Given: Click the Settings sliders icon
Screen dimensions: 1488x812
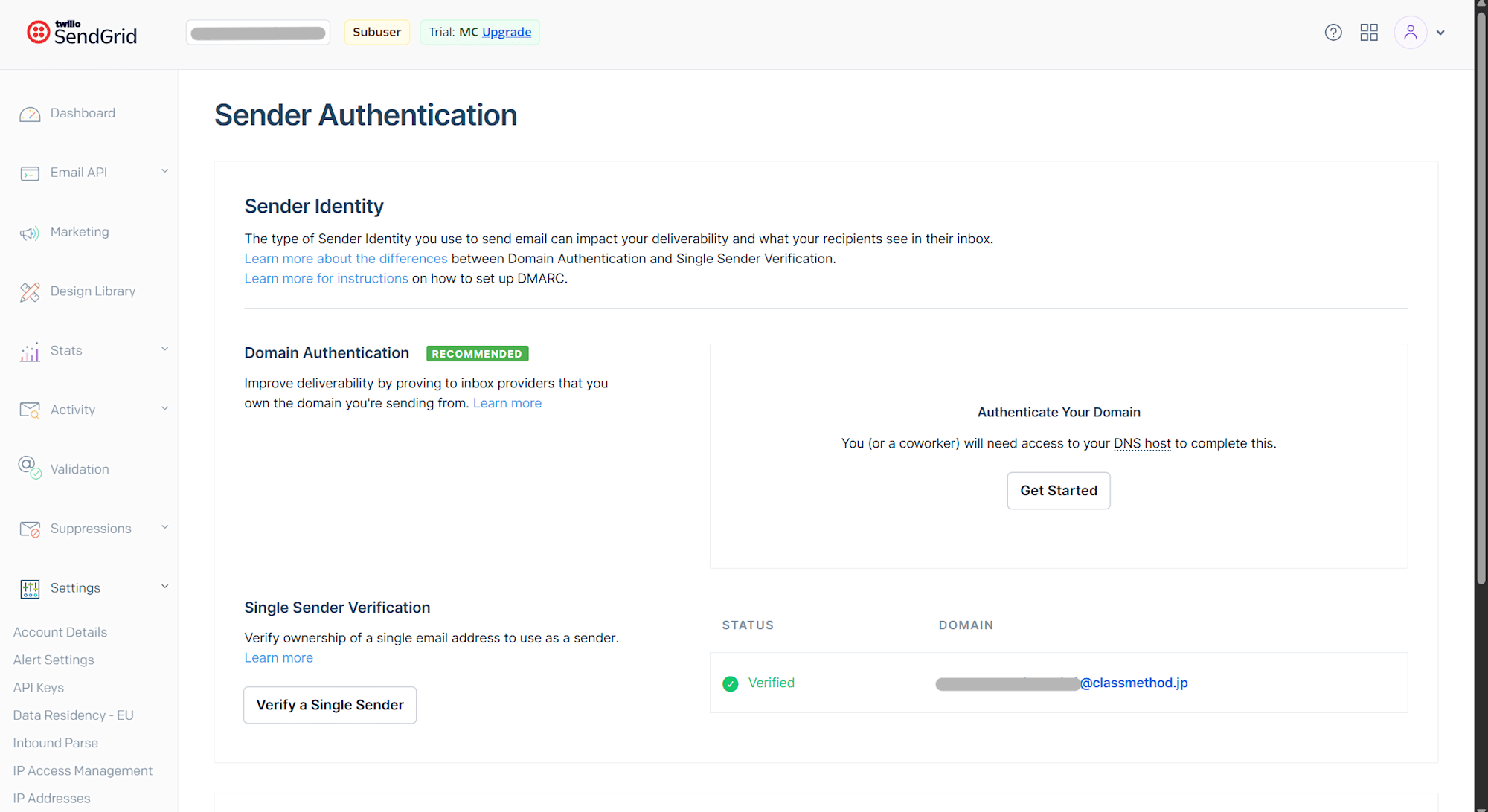Looking at the screenshot, I should tap(30, 589).
